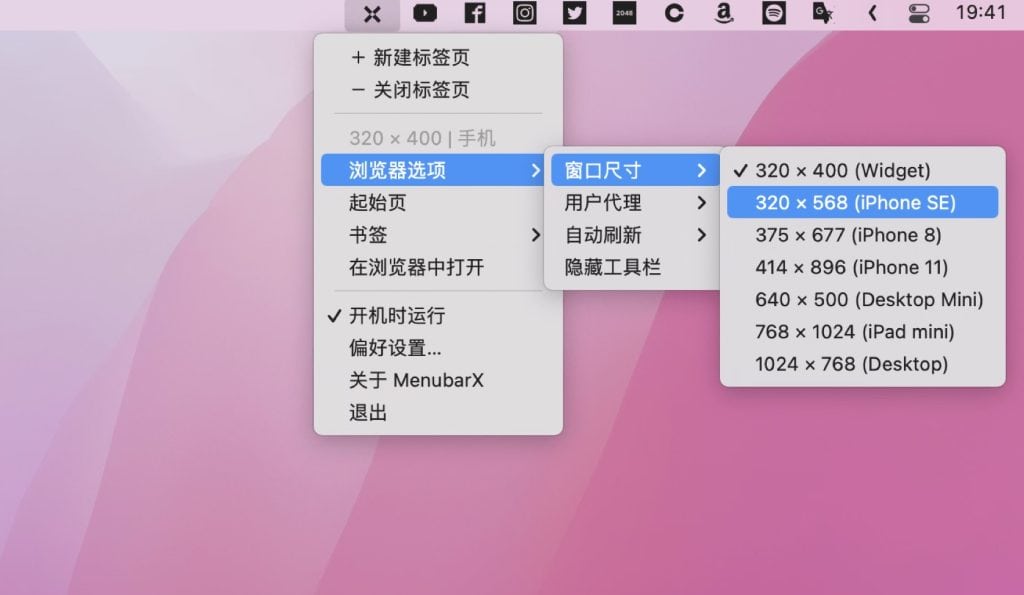Click the MenubarX icon in menu bar

click(372, 14)
